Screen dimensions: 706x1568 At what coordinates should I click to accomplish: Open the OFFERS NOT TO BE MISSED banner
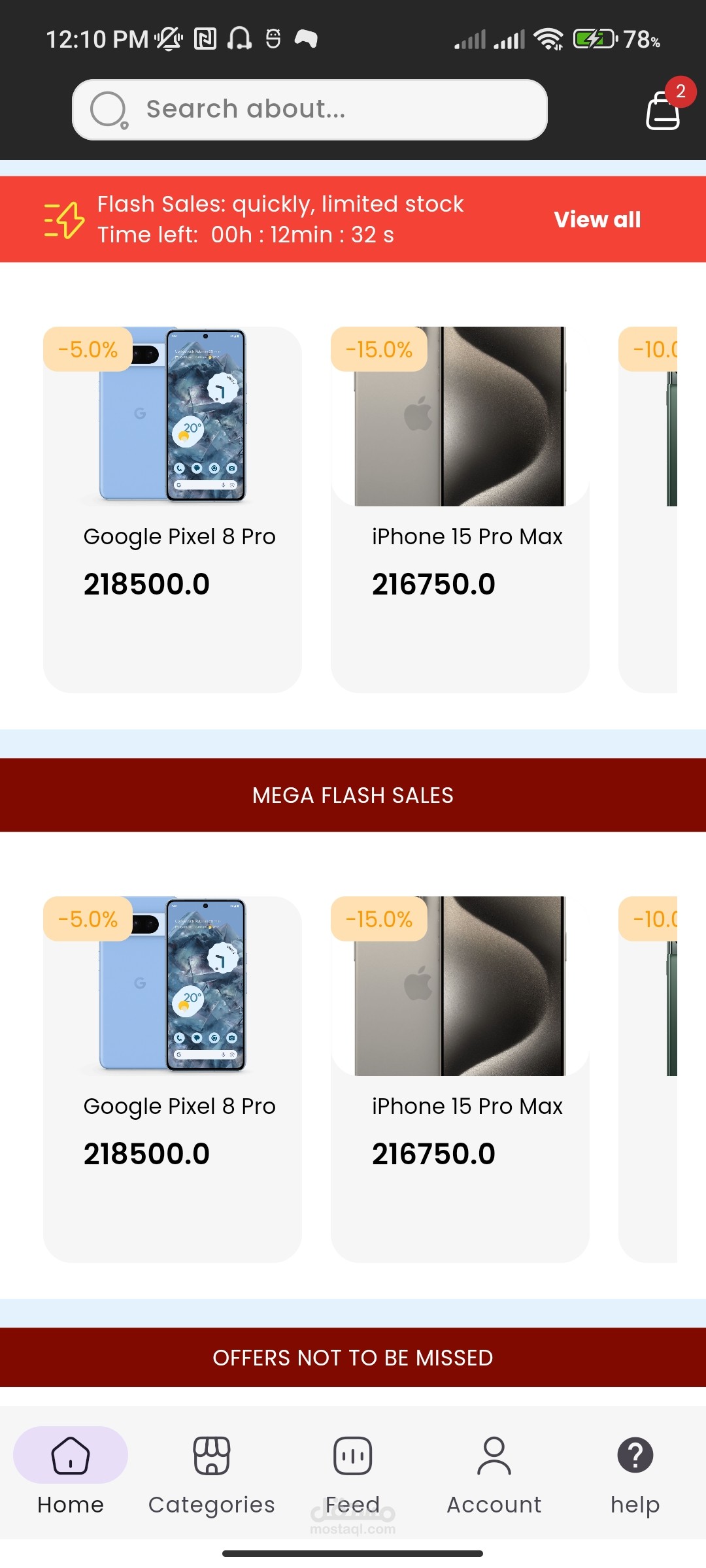(x=353, y=1358)
